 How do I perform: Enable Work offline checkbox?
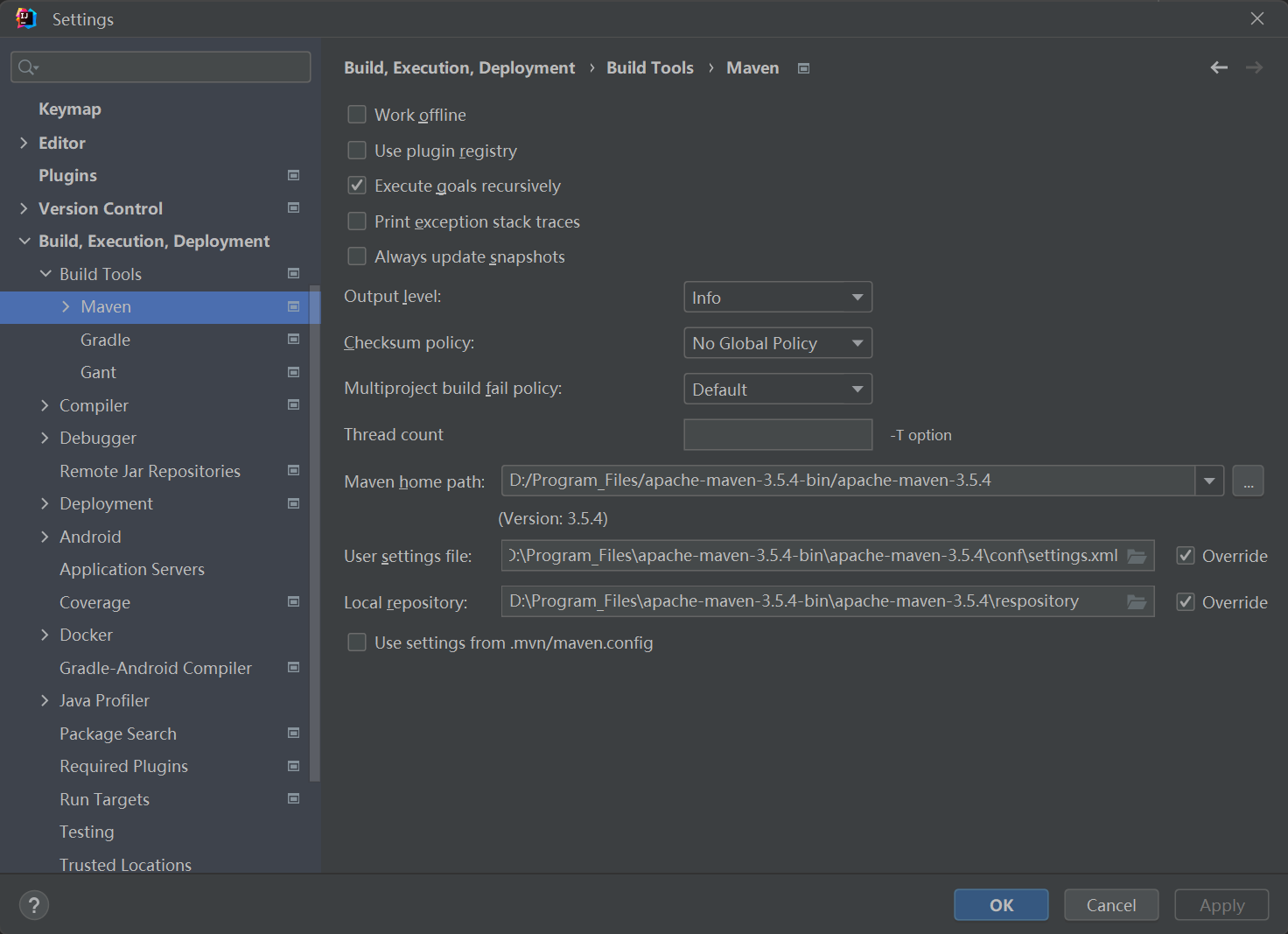tap(357, 115)
